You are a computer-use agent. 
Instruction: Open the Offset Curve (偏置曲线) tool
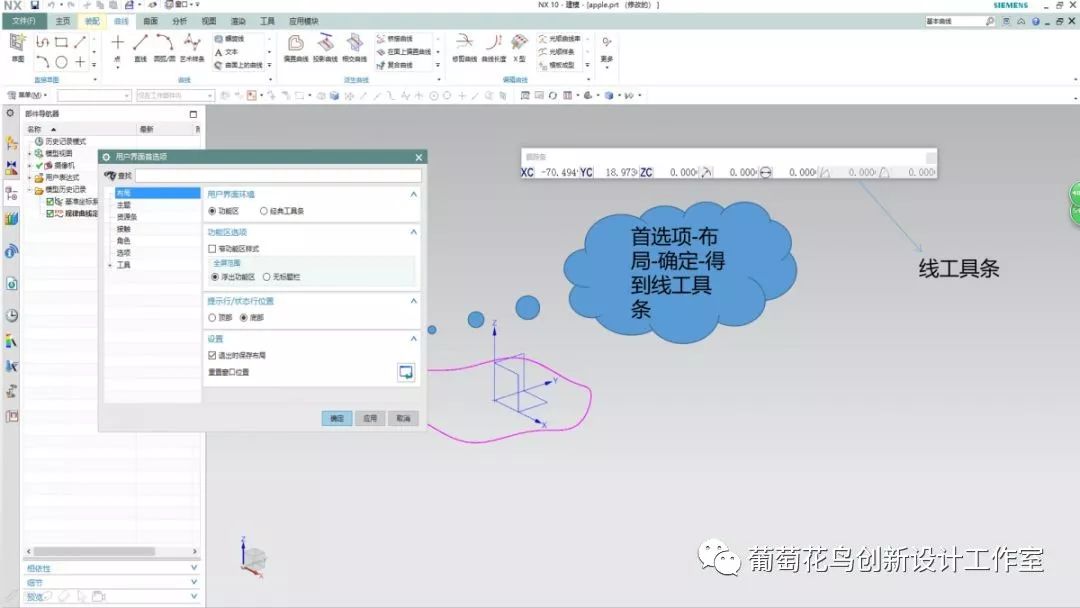point(296,48)
